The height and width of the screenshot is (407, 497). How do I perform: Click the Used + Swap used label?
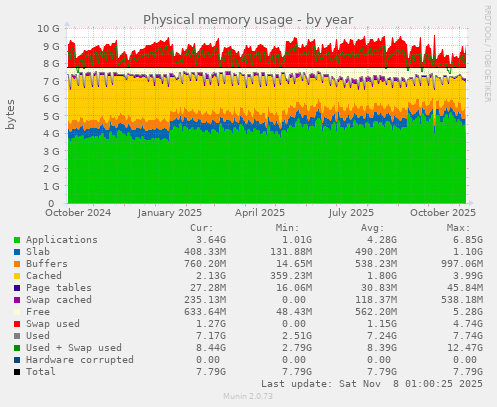coord(74,348)
